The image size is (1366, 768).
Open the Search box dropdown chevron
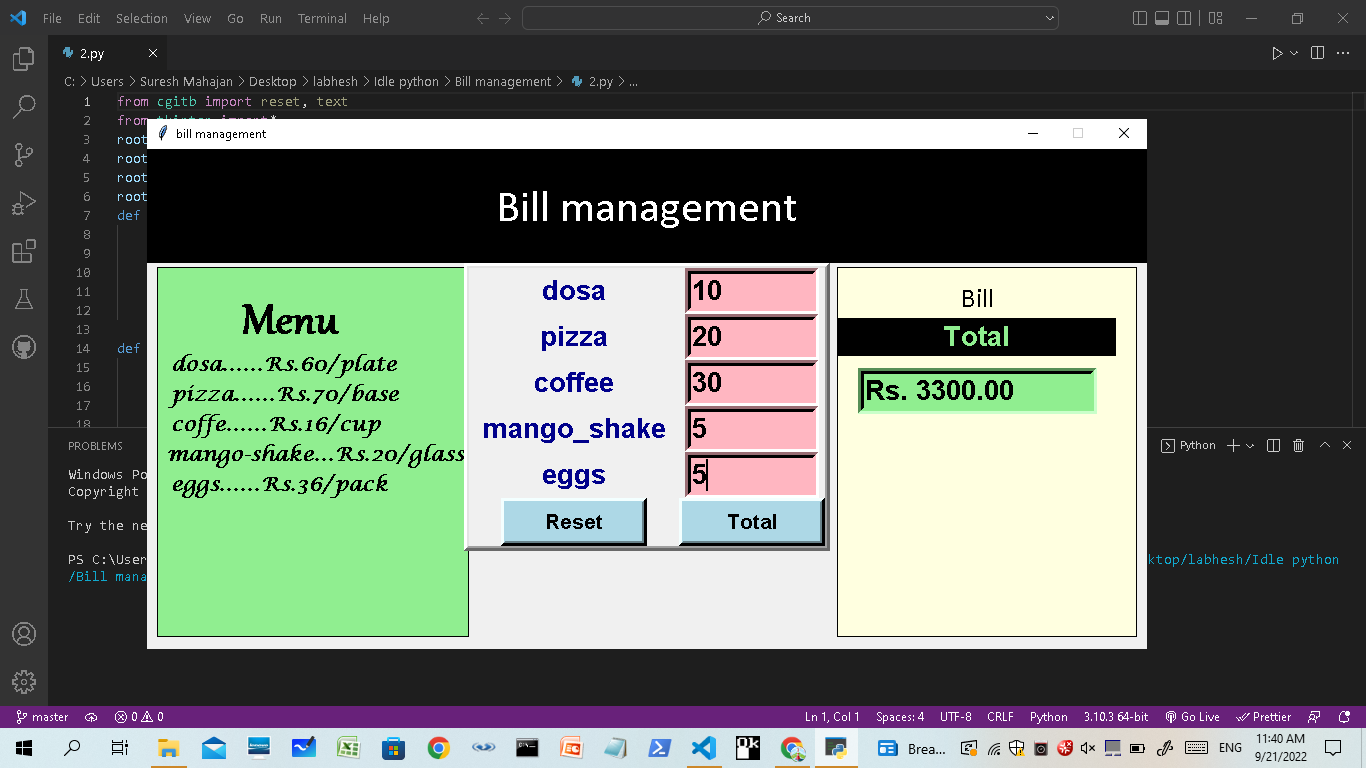(x=1049, y=17)
